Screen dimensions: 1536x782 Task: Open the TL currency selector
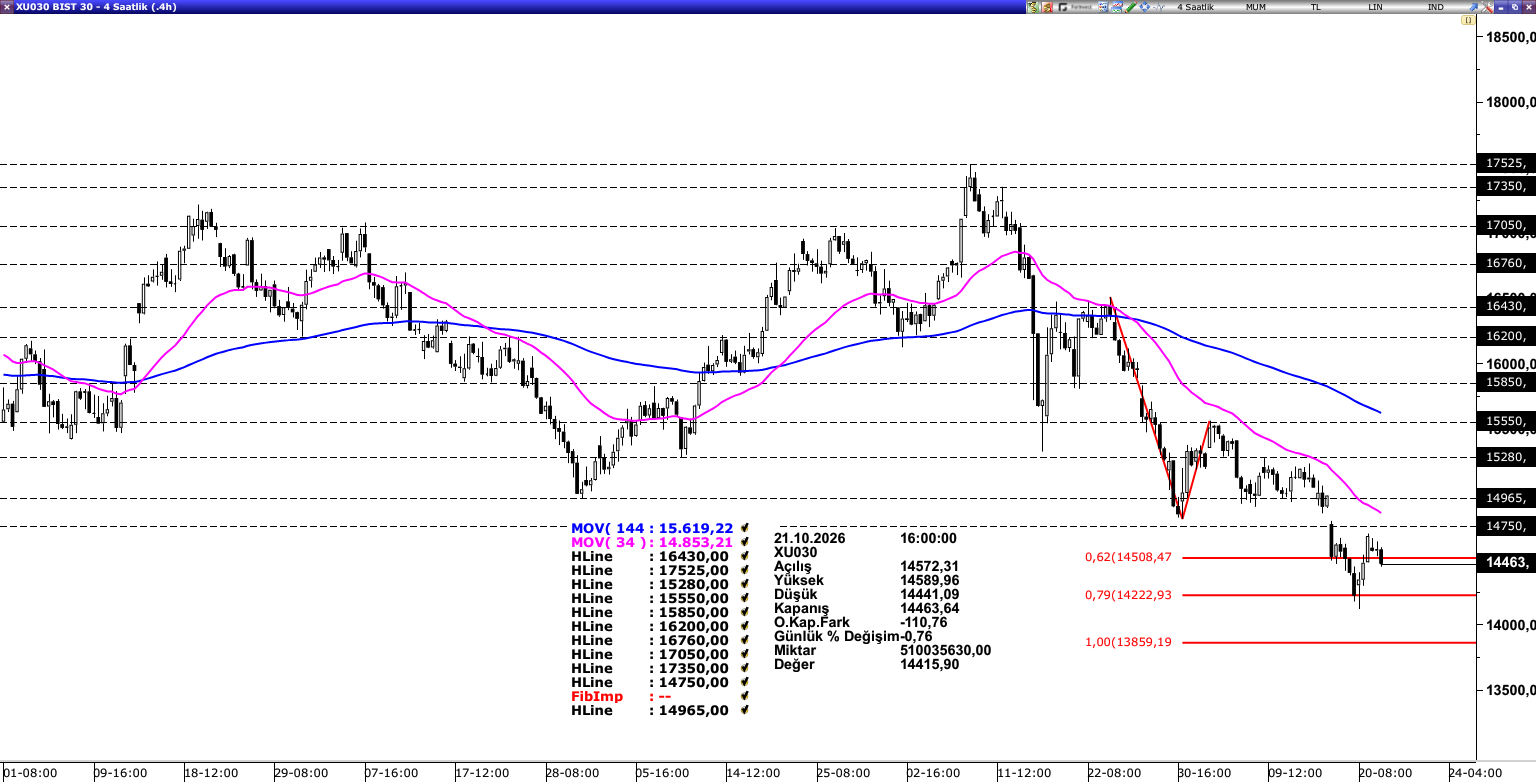(x=1316, y=7)
